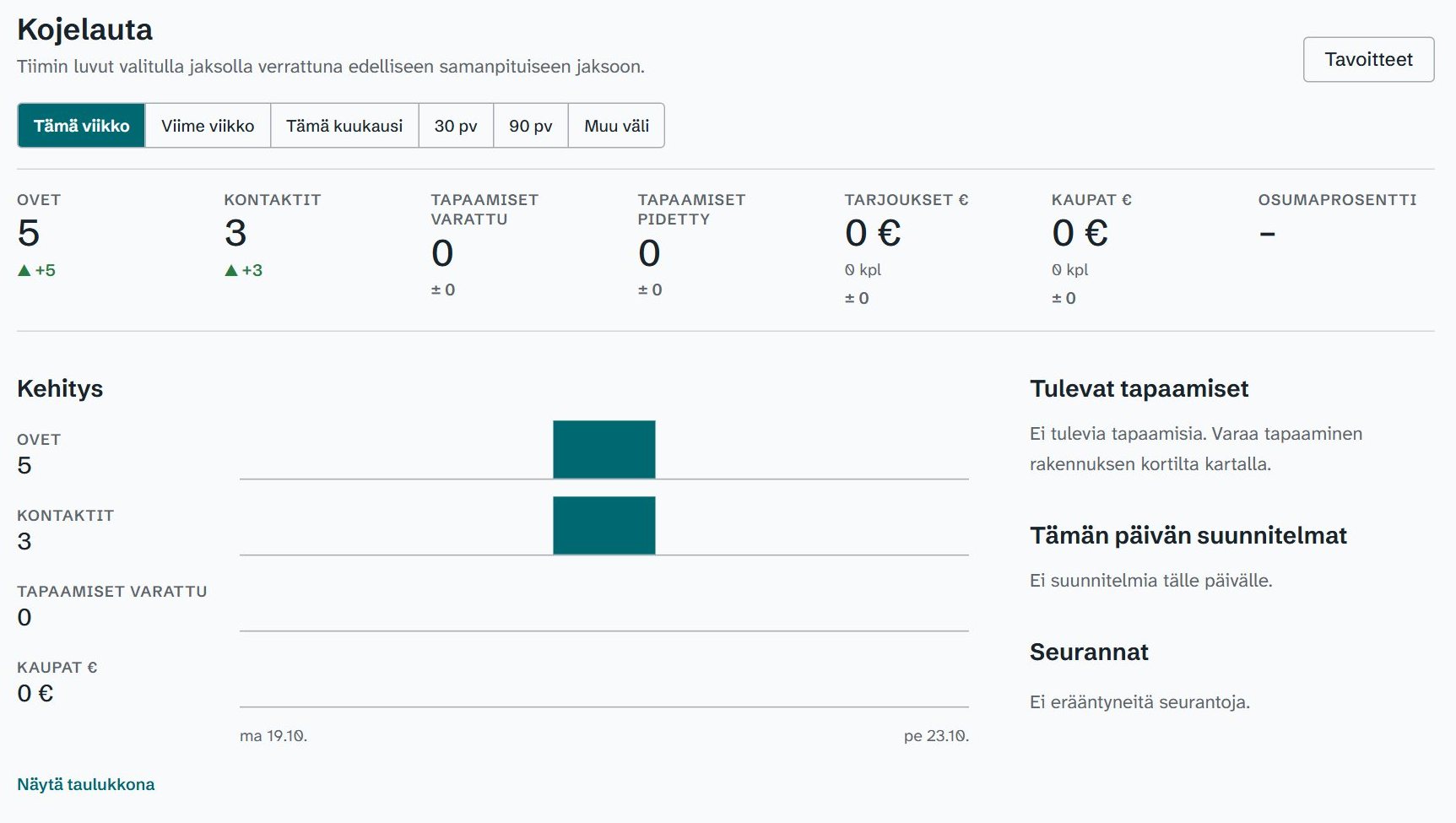Select the 90 pv range
This screenshot has height=823, width=1456.
click(x=530, y=126)
